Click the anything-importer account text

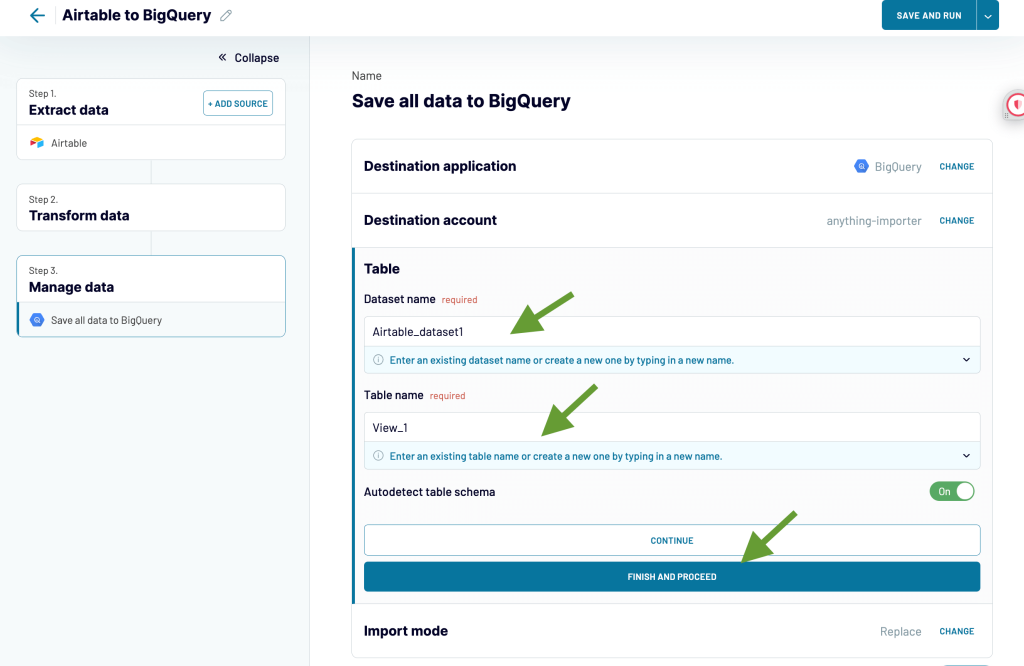pos(874,221)
